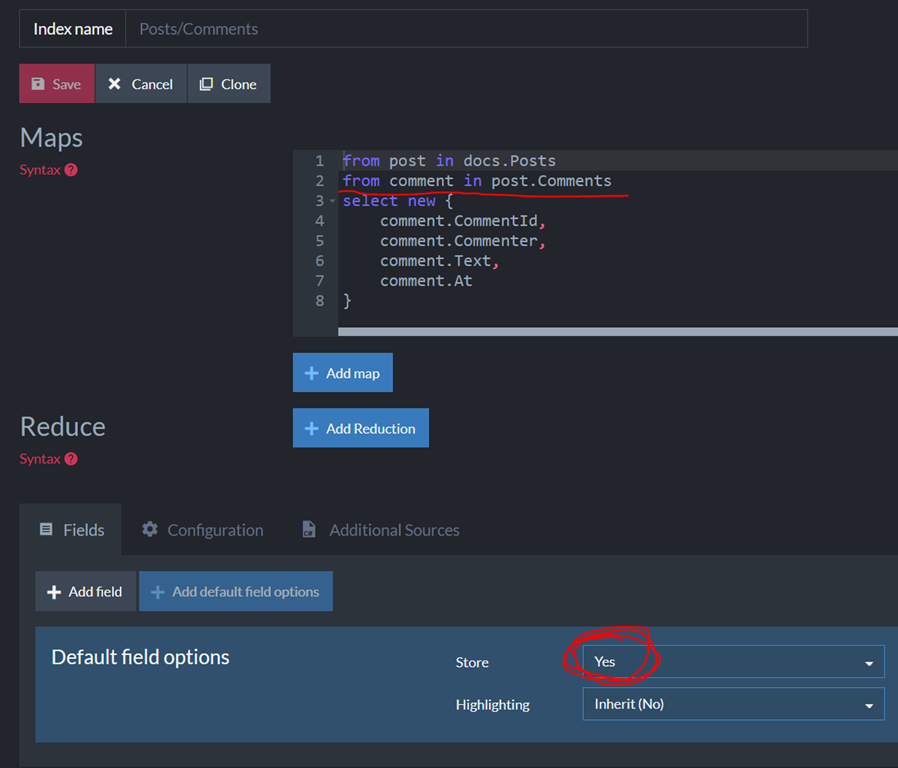Place cursor on 'from post in docs.Posts'
This screenshot has height=768, width=898.
[449, 161]
